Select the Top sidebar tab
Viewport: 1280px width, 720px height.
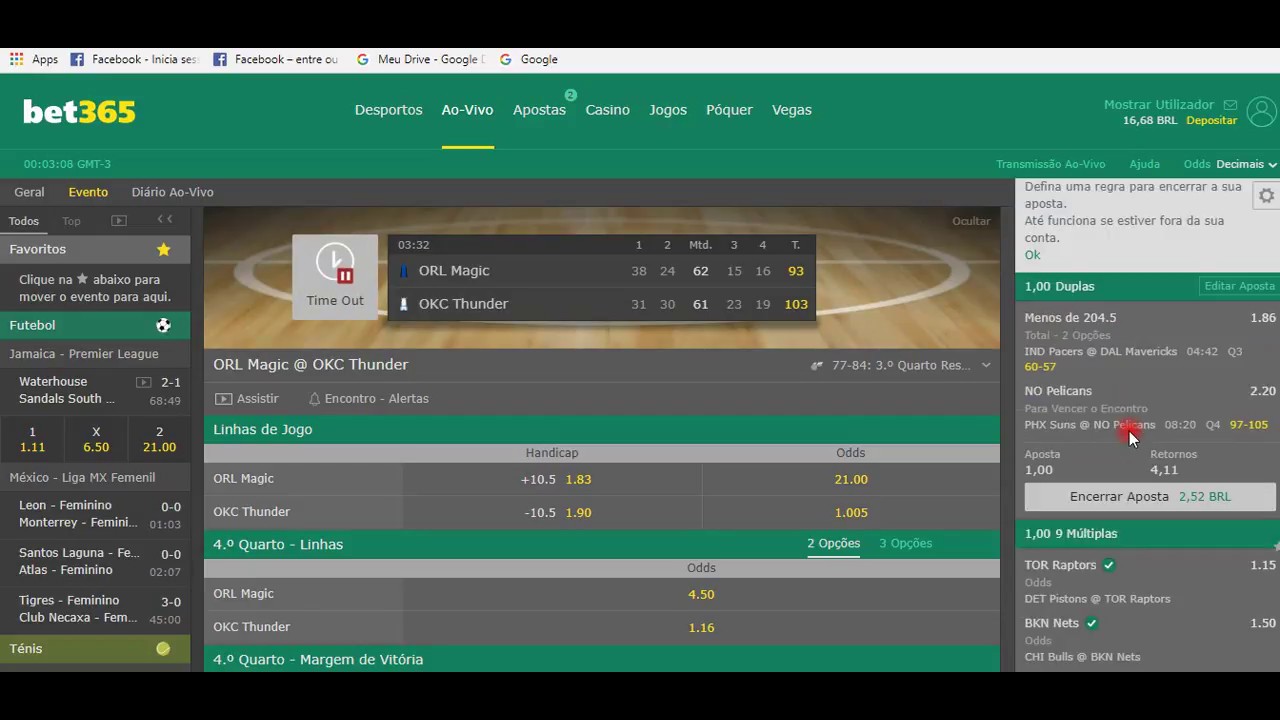71,221
